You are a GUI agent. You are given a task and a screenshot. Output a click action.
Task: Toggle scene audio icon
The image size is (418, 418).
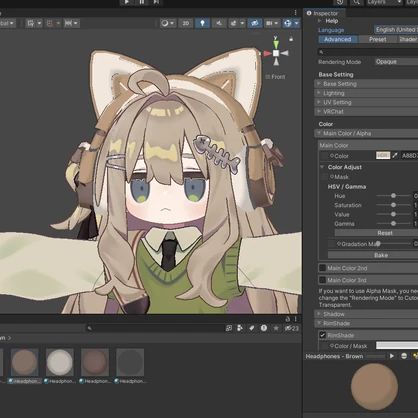click(219, 23)
